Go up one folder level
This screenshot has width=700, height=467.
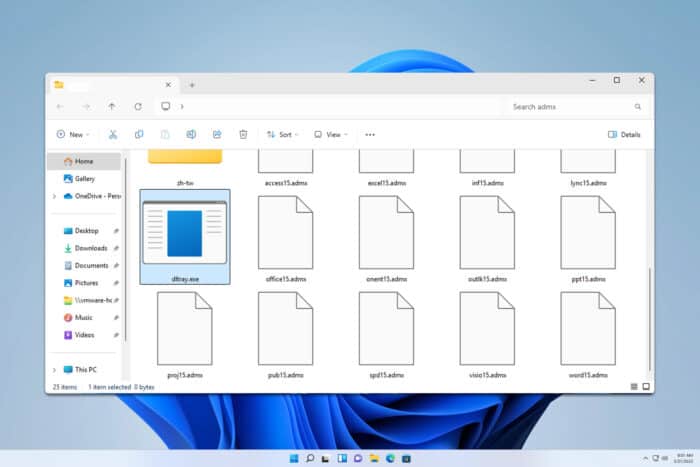[x=112, y=106]
